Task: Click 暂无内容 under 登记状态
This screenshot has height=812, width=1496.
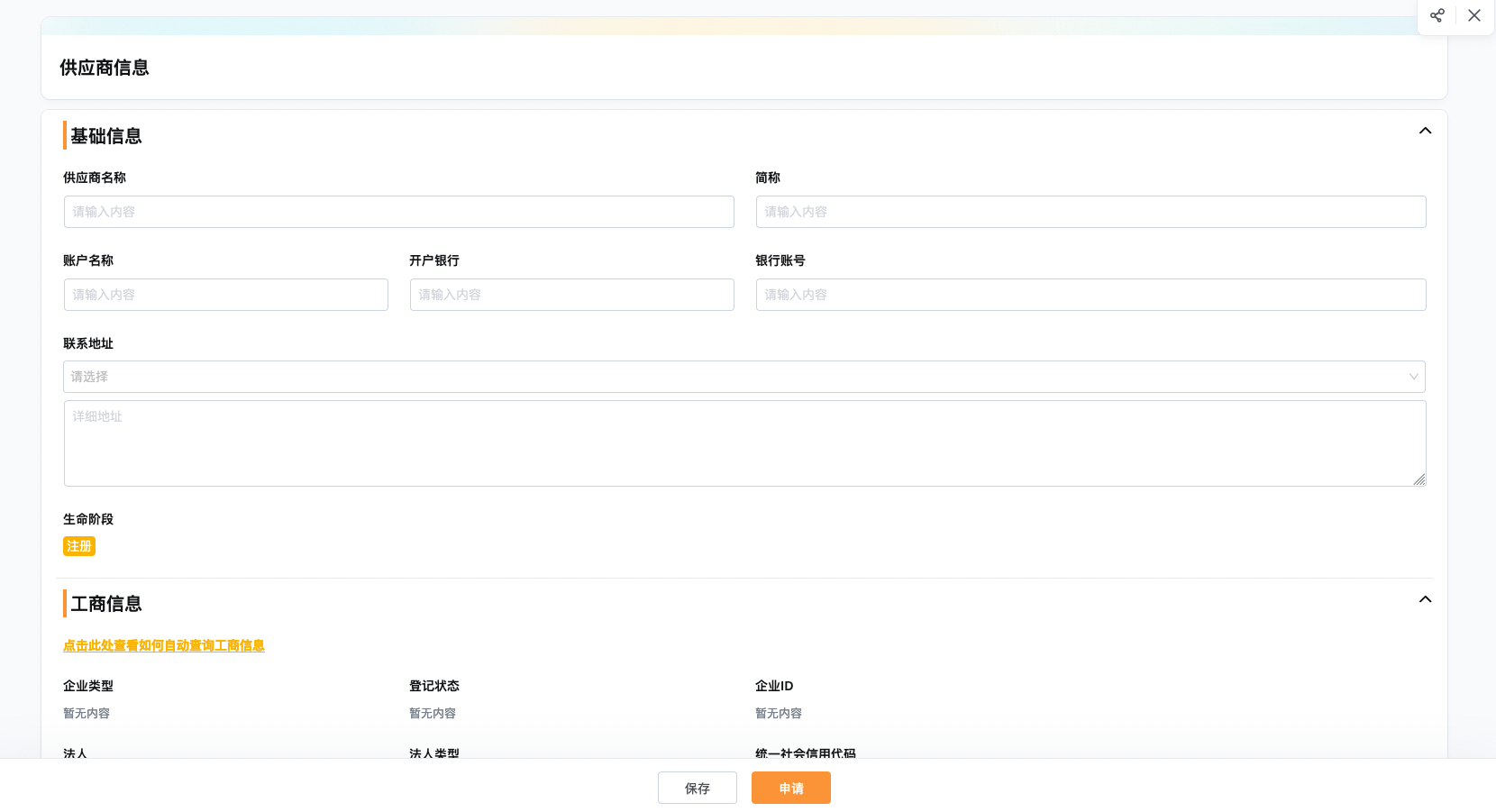Action: pos(433,713)
